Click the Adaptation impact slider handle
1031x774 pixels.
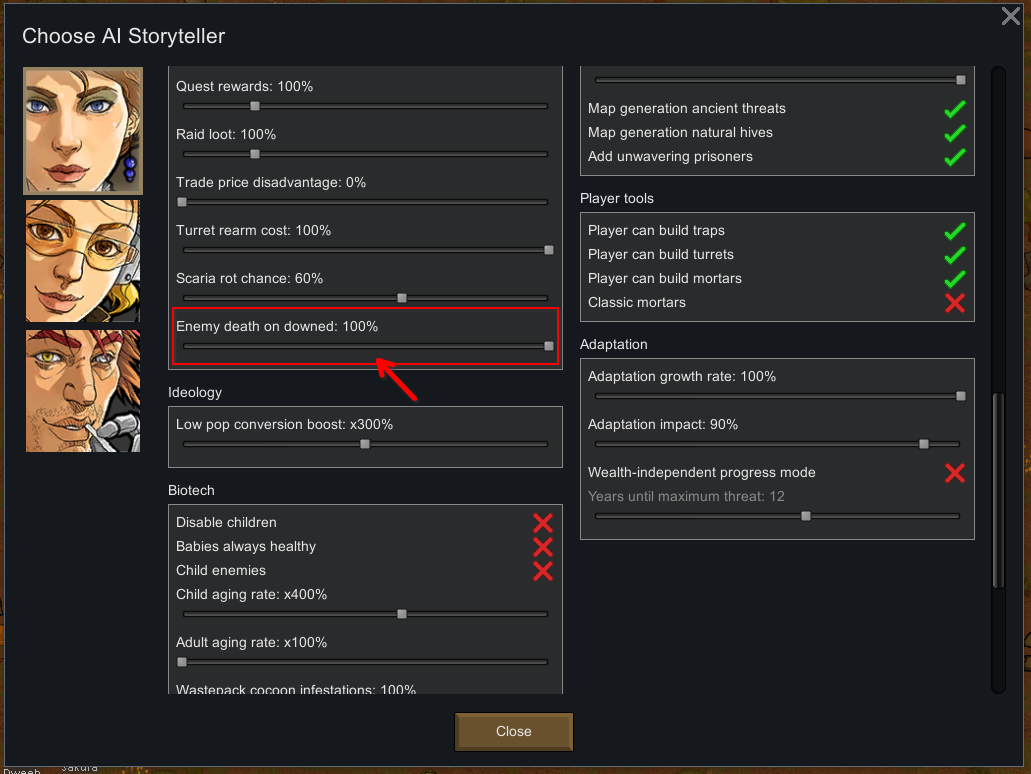pyautogui.click(x=924, y=444)
